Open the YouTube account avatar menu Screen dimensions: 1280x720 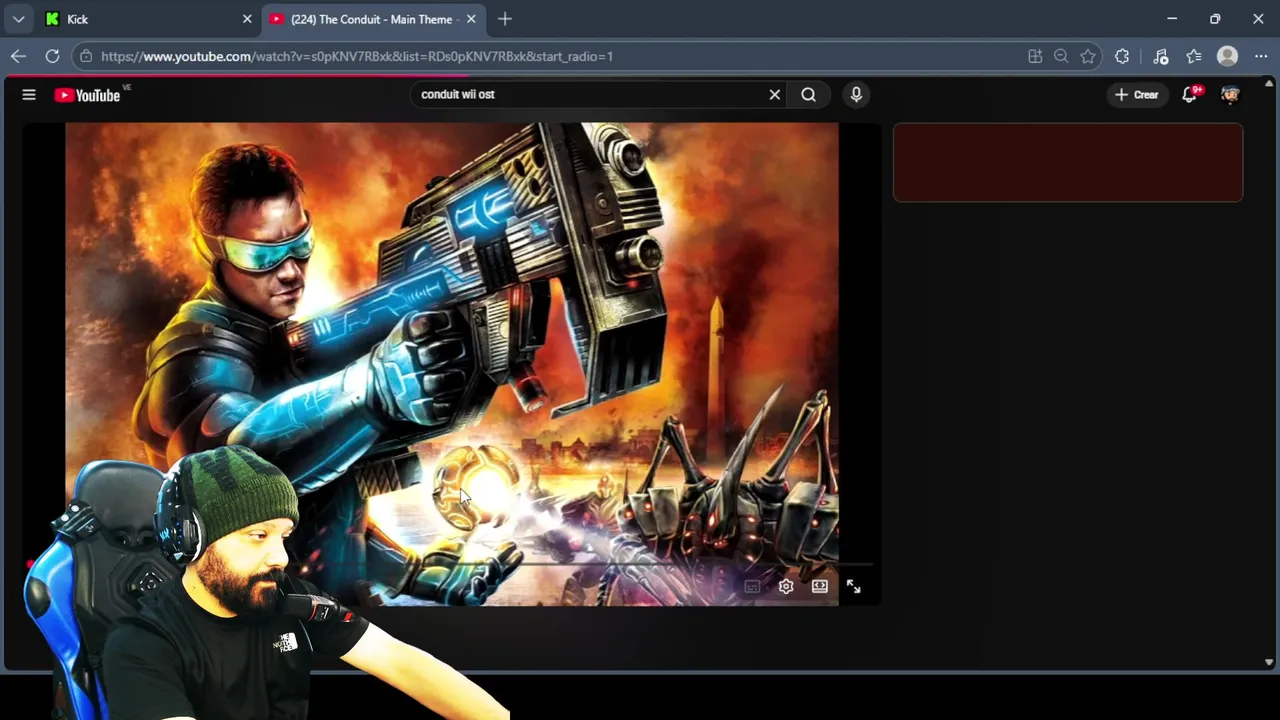1230,95
